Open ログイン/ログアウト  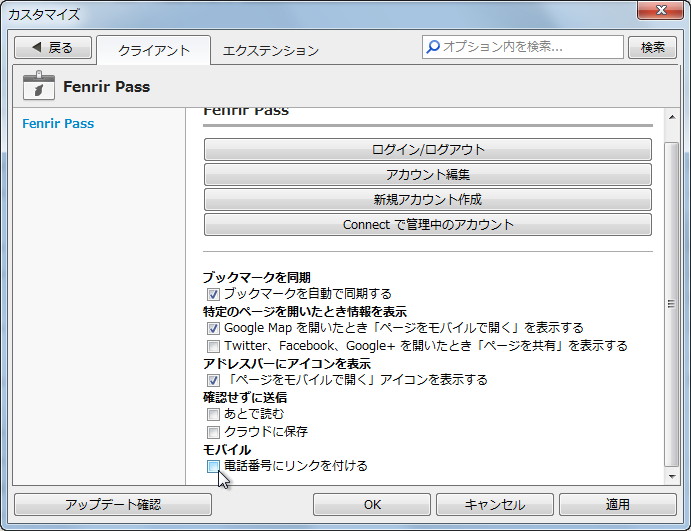click(x=427, y=149)
